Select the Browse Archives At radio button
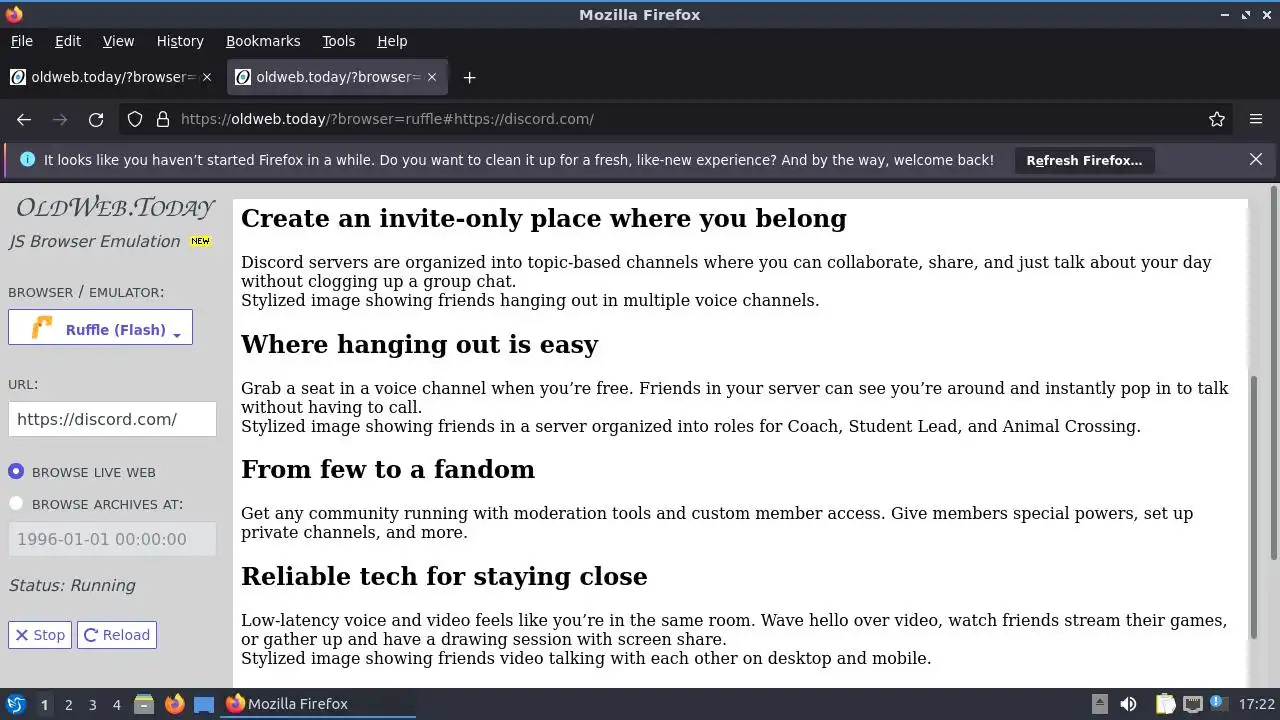The width and height of the screenshot is (1280, 720). click(x=16, y=504)
